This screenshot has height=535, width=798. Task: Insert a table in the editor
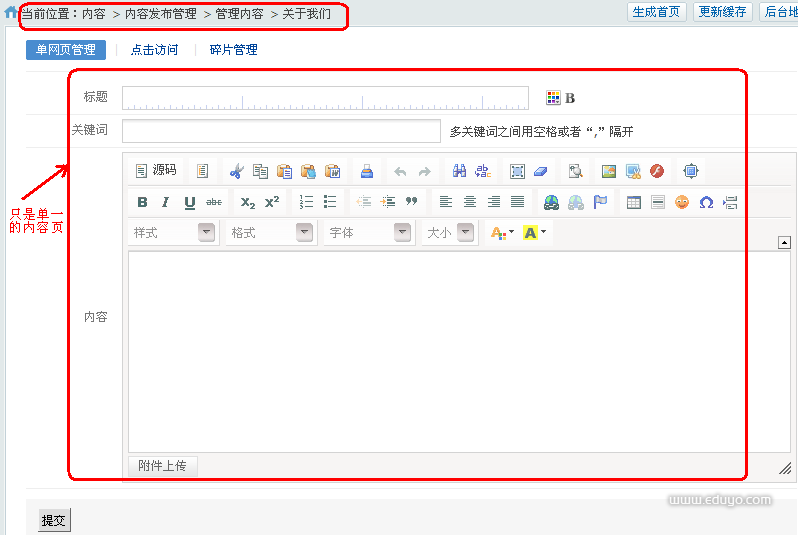[x=634, y=202]
